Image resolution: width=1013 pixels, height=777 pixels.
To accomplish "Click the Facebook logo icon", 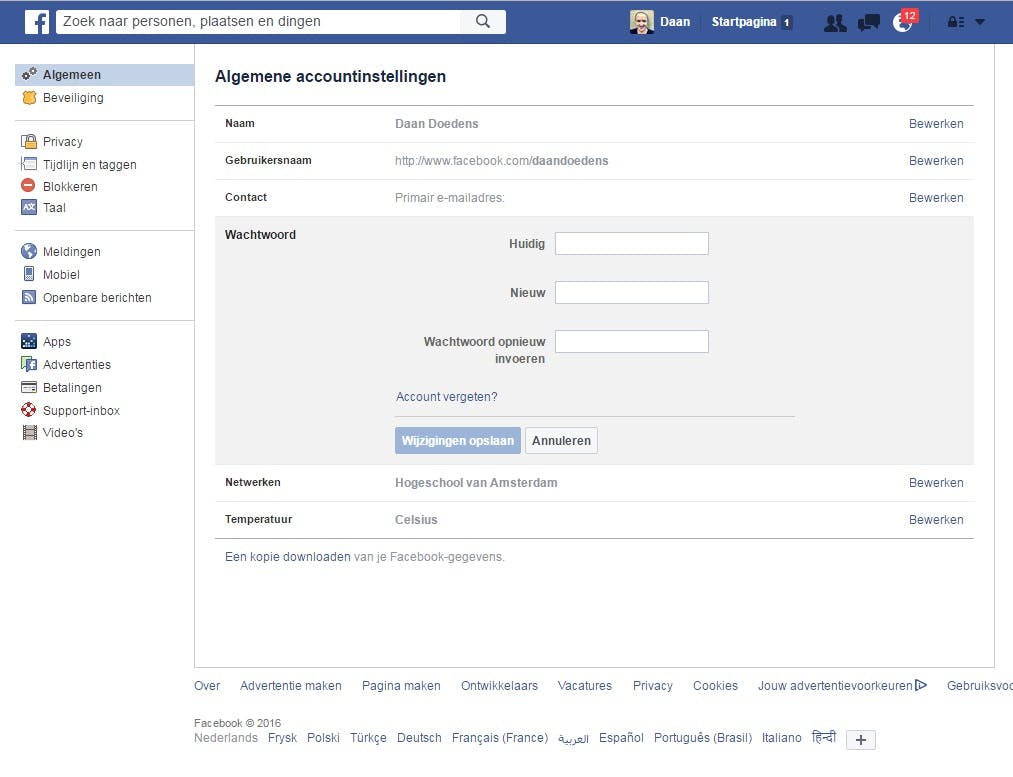I will coord(37,22).
